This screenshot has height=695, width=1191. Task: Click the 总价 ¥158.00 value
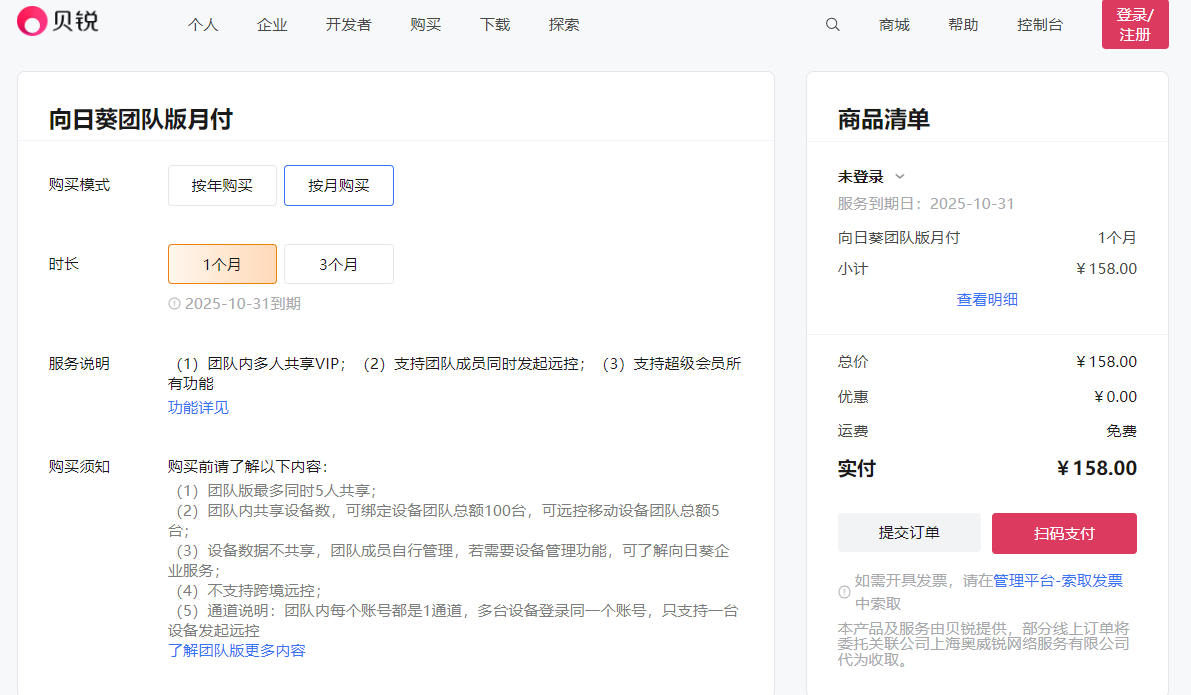(x=1107, y=362)
